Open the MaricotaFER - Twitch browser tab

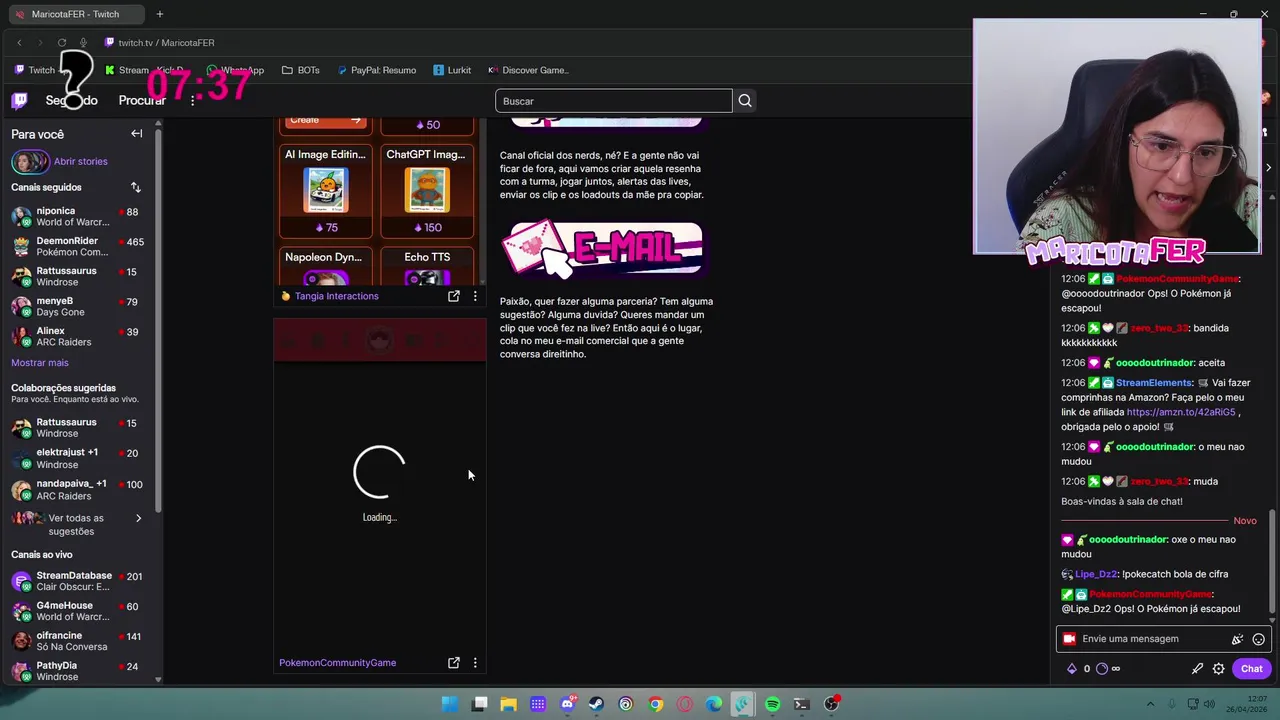point(75,14)
